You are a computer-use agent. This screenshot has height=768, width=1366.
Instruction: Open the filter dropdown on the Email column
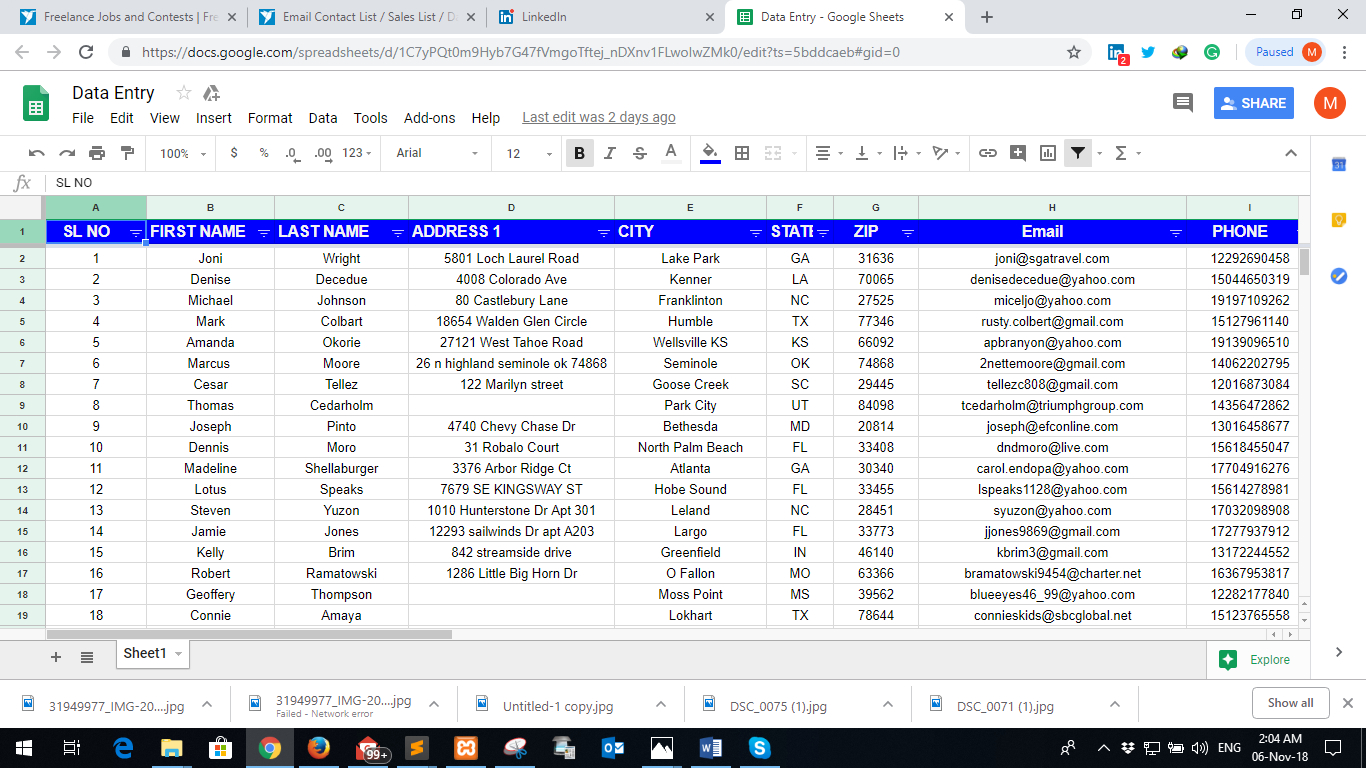tap(1176, 231)
